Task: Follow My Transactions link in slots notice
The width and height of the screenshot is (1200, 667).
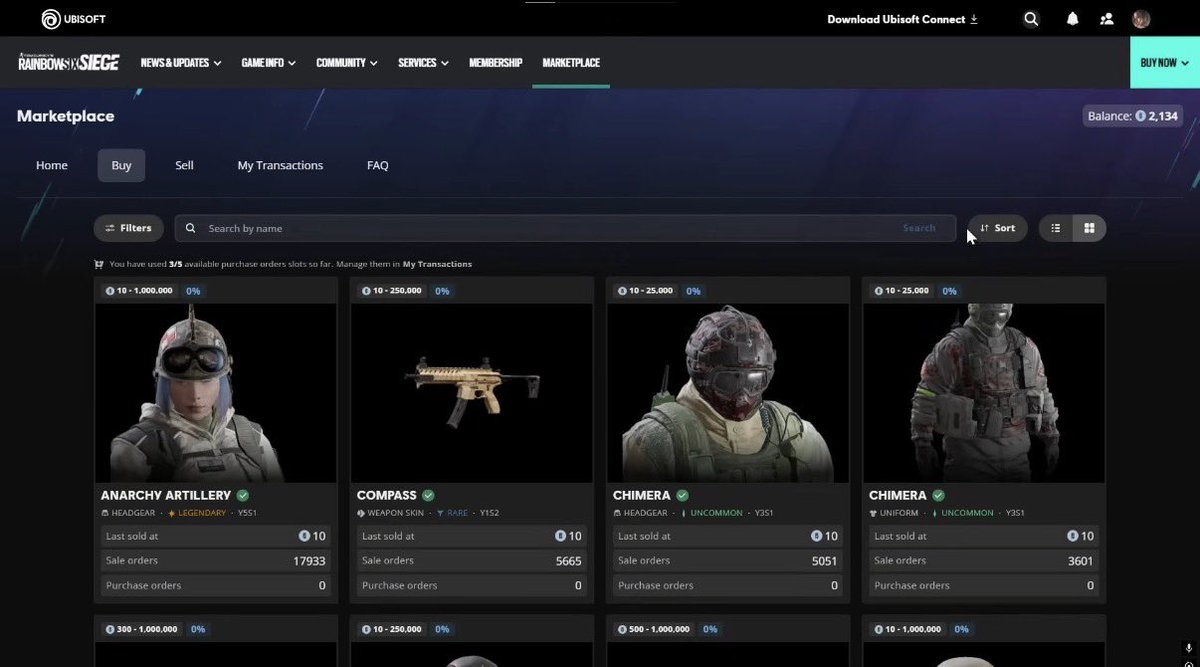Action: click(437, 264)
